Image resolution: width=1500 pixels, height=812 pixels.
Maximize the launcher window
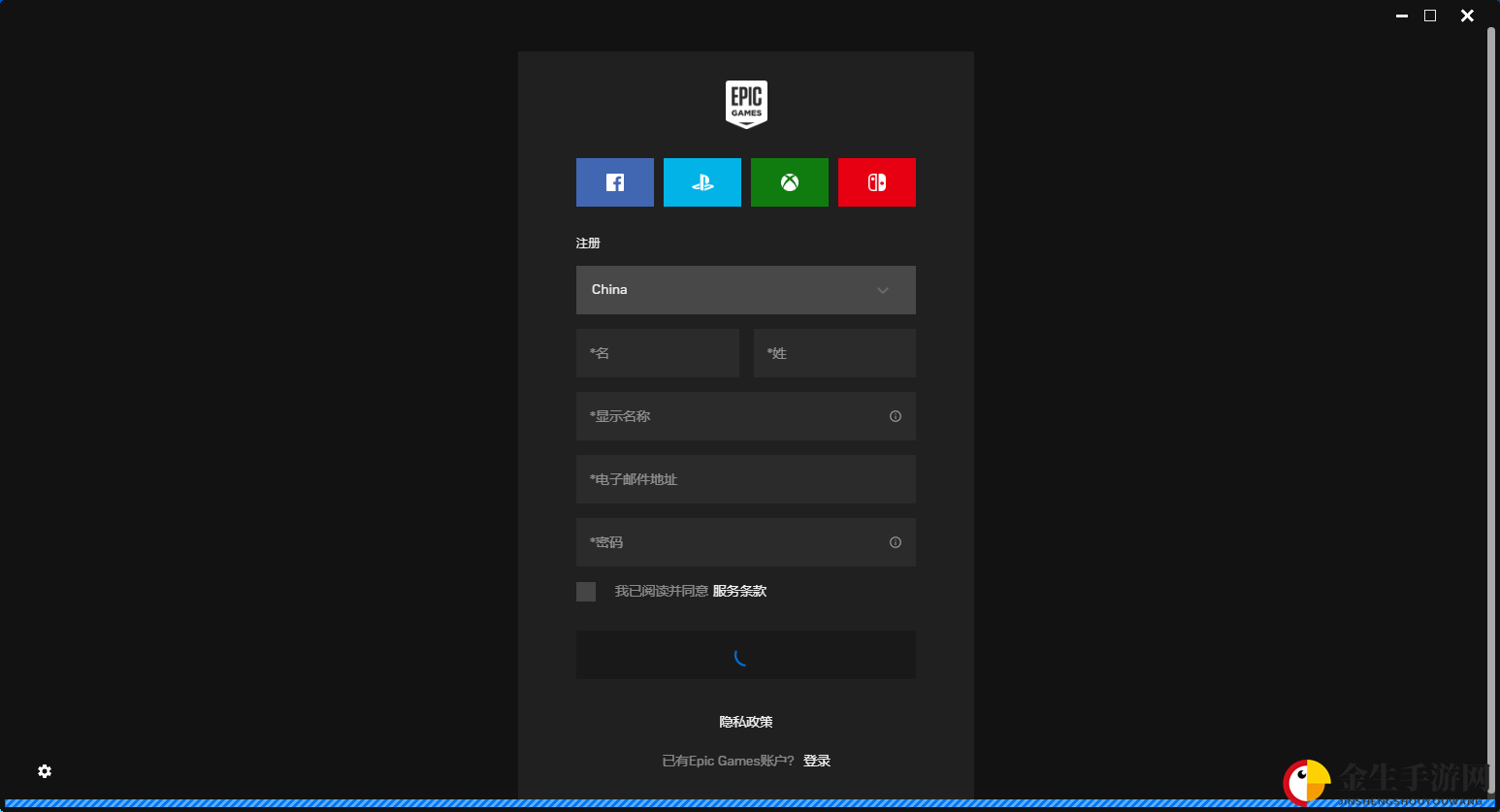tap(1430, 16)
